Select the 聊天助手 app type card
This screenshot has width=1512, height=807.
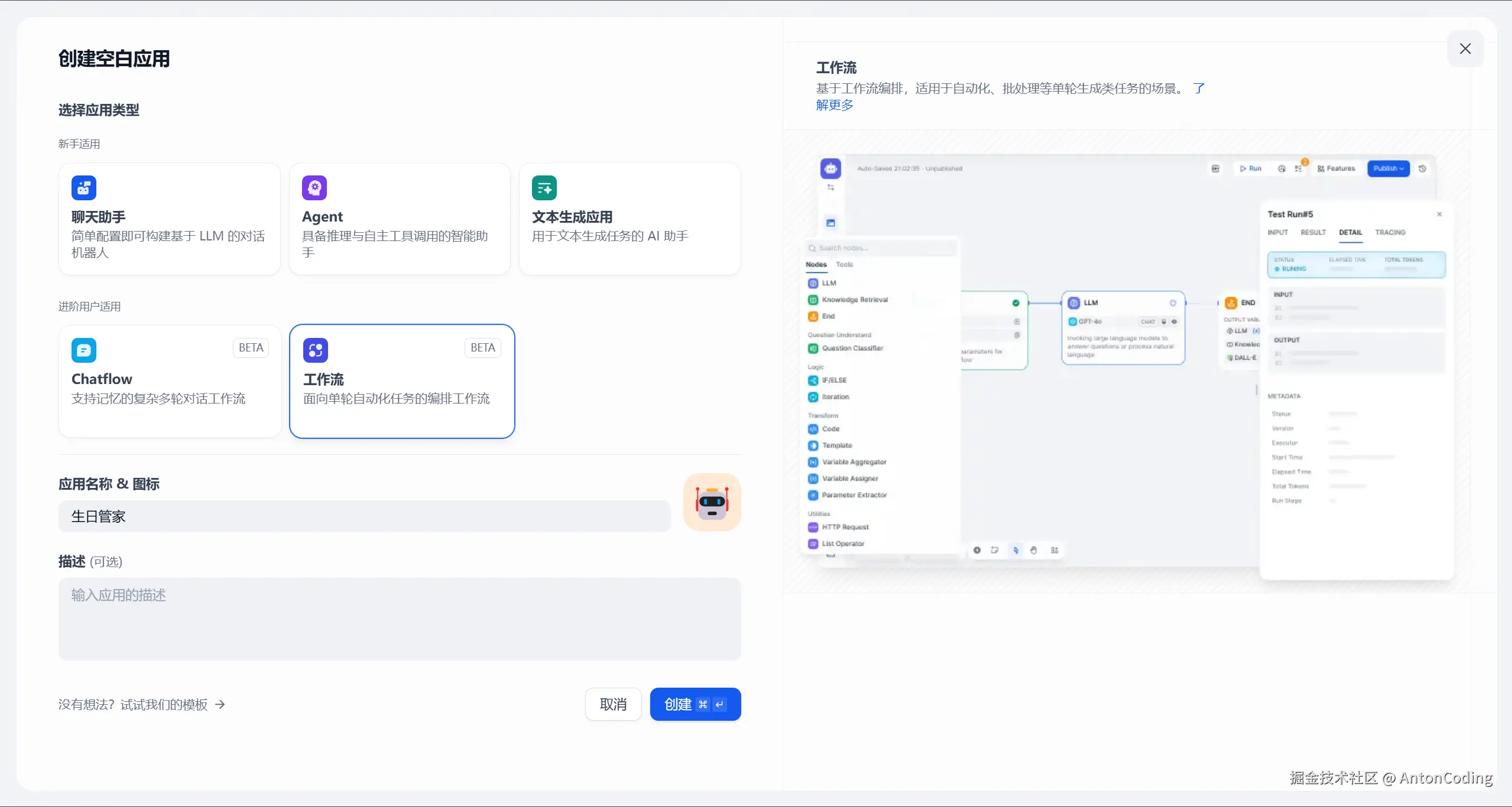(169, 219)
